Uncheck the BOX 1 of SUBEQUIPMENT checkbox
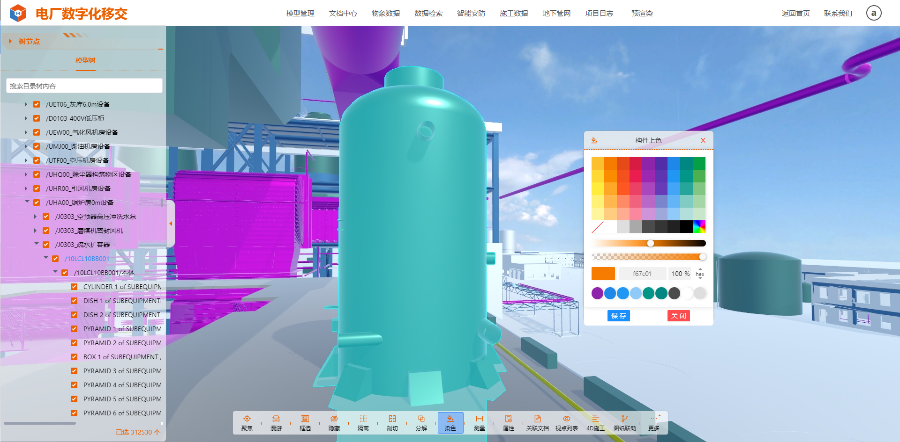 point(74,356)
